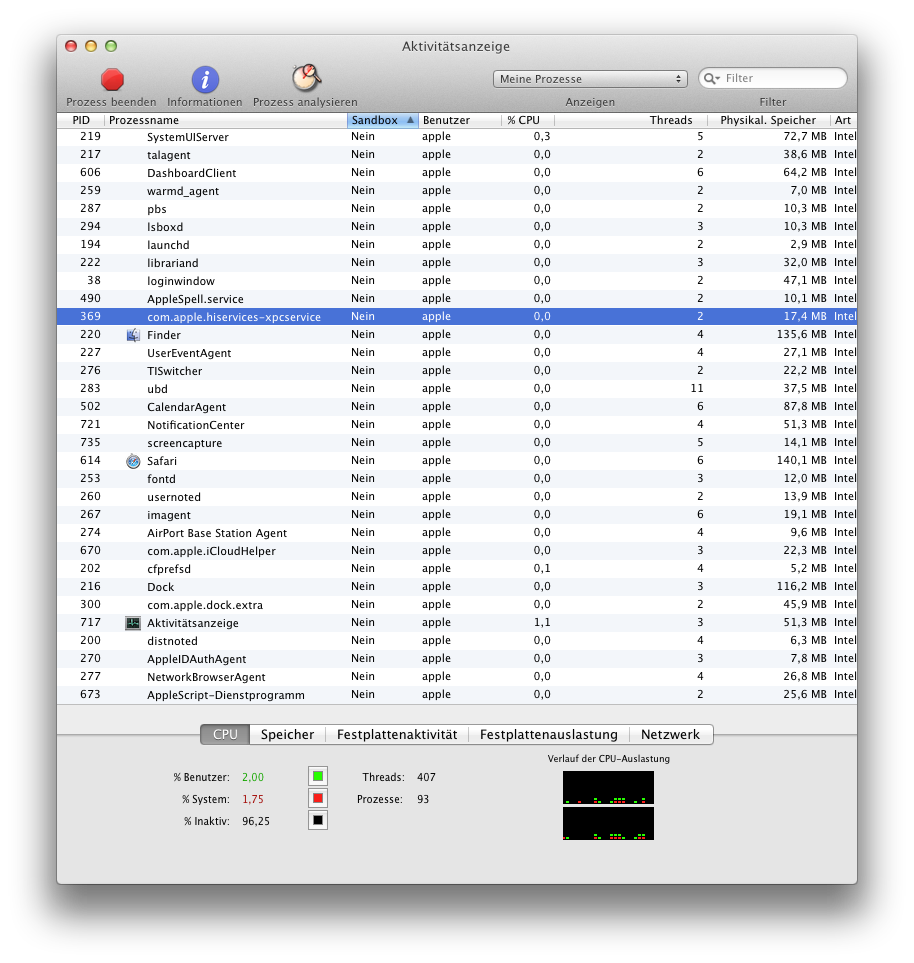Select the DashboardClient process row

point(457,173)
